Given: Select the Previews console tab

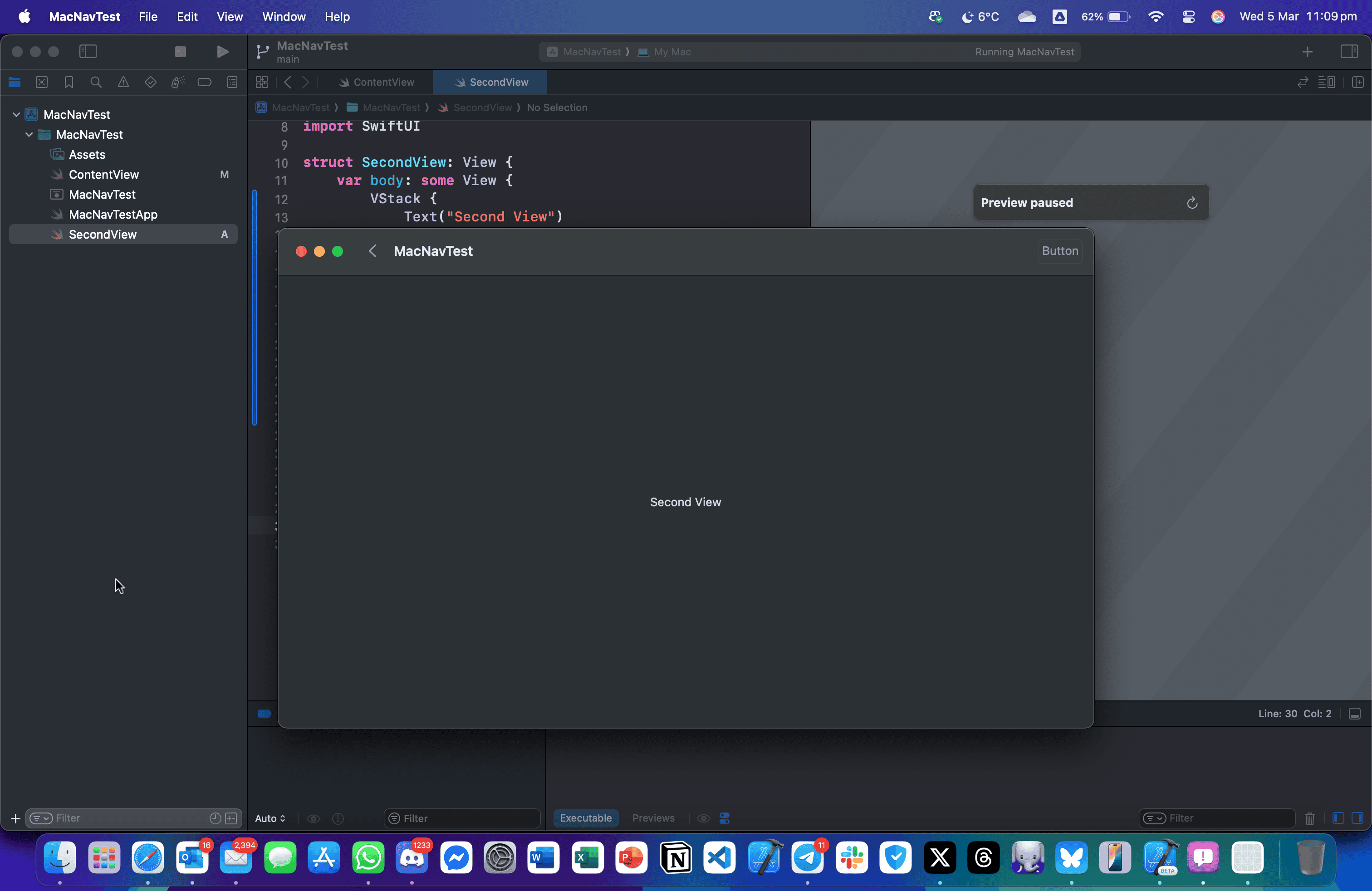Looking at the screenshot, I should [653, 818].
